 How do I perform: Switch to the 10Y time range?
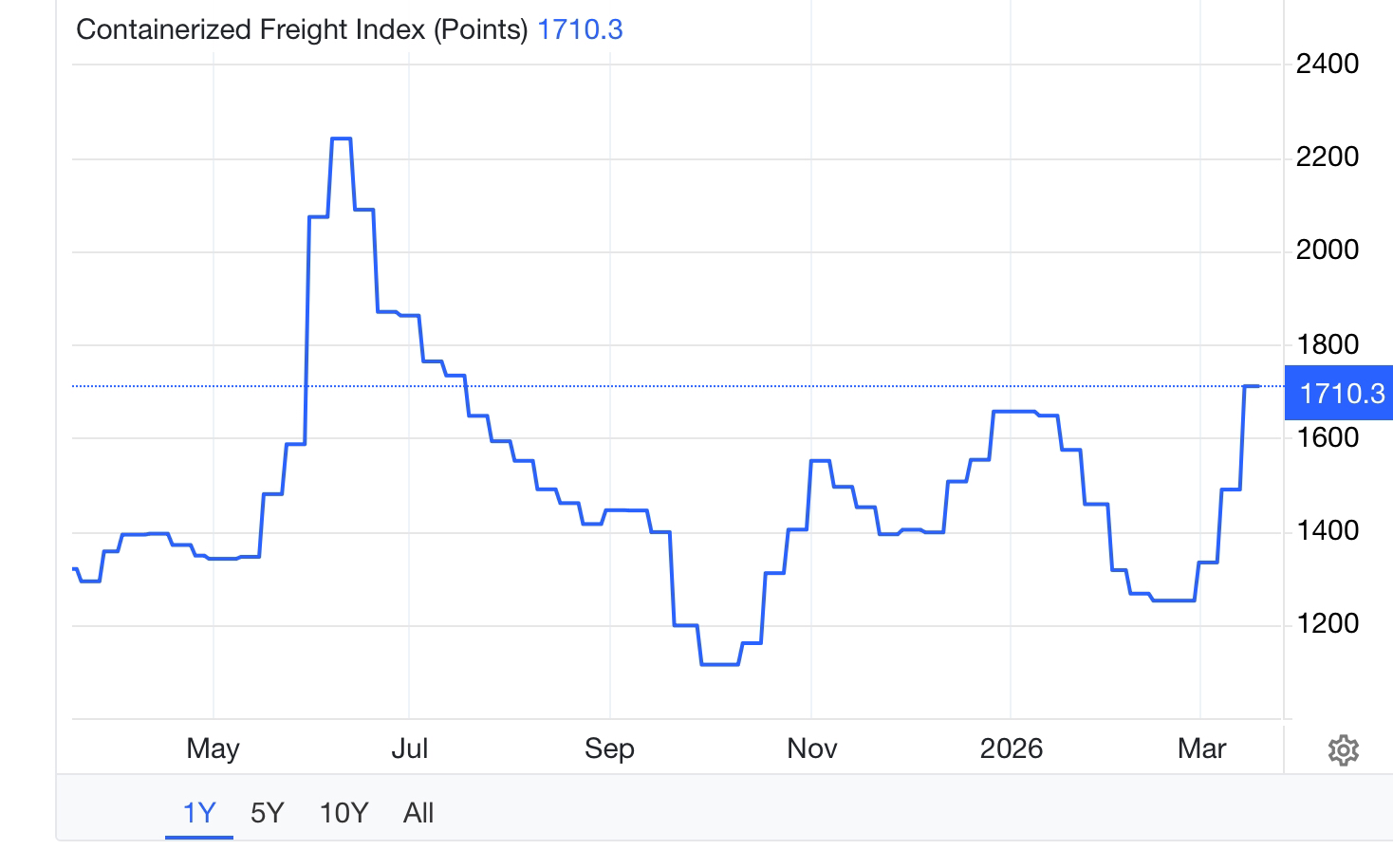[344, 813]
